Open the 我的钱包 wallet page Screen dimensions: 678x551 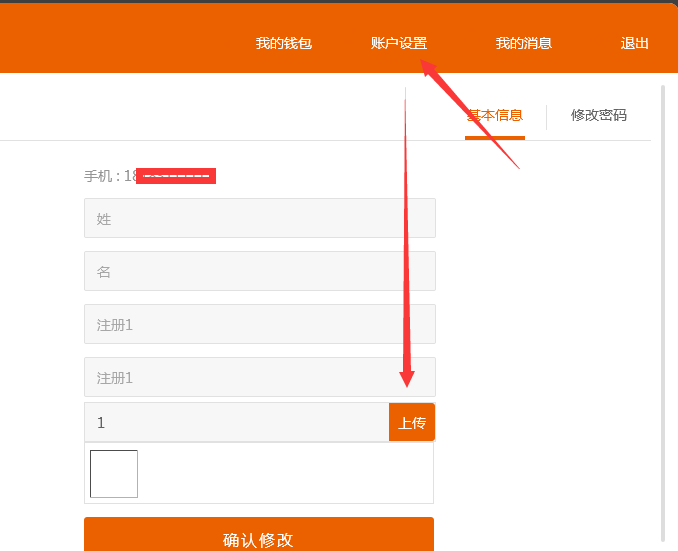(x=283, y=43)
